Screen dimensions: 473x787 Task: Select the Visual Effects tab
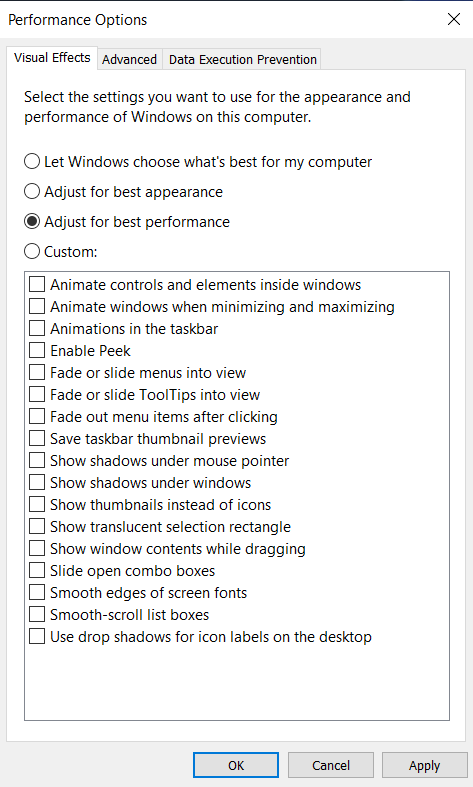tap(52, 58)
